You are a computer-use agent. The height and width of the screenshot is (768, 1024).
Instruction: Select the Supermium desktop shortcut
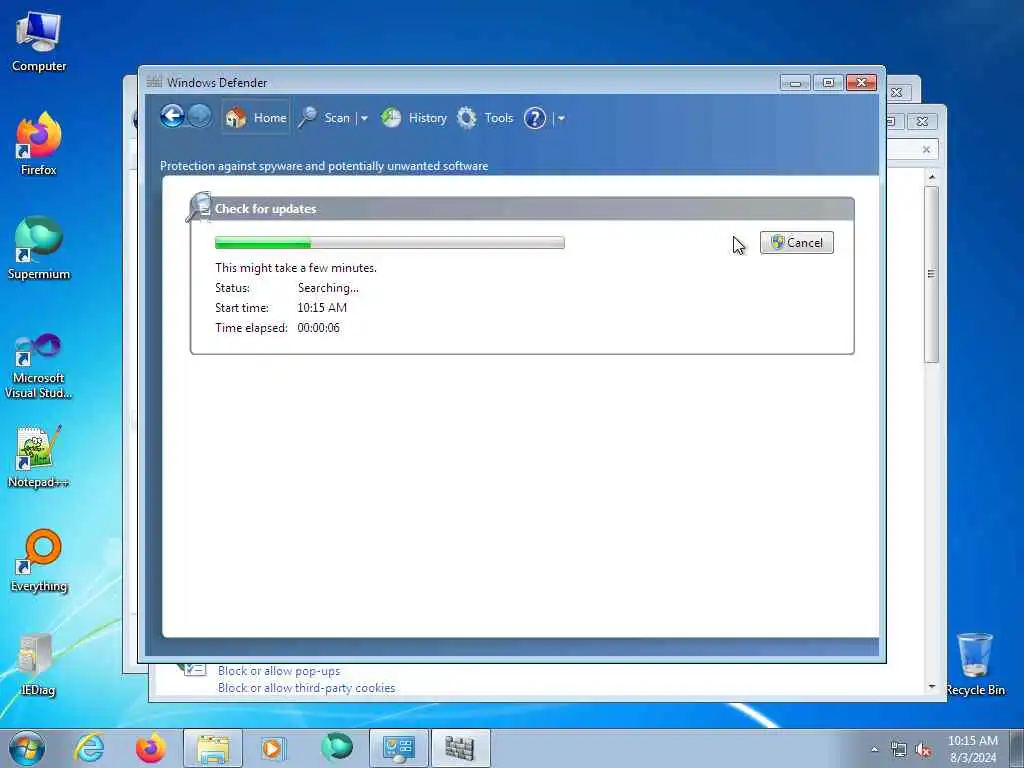tap(39, 248)
